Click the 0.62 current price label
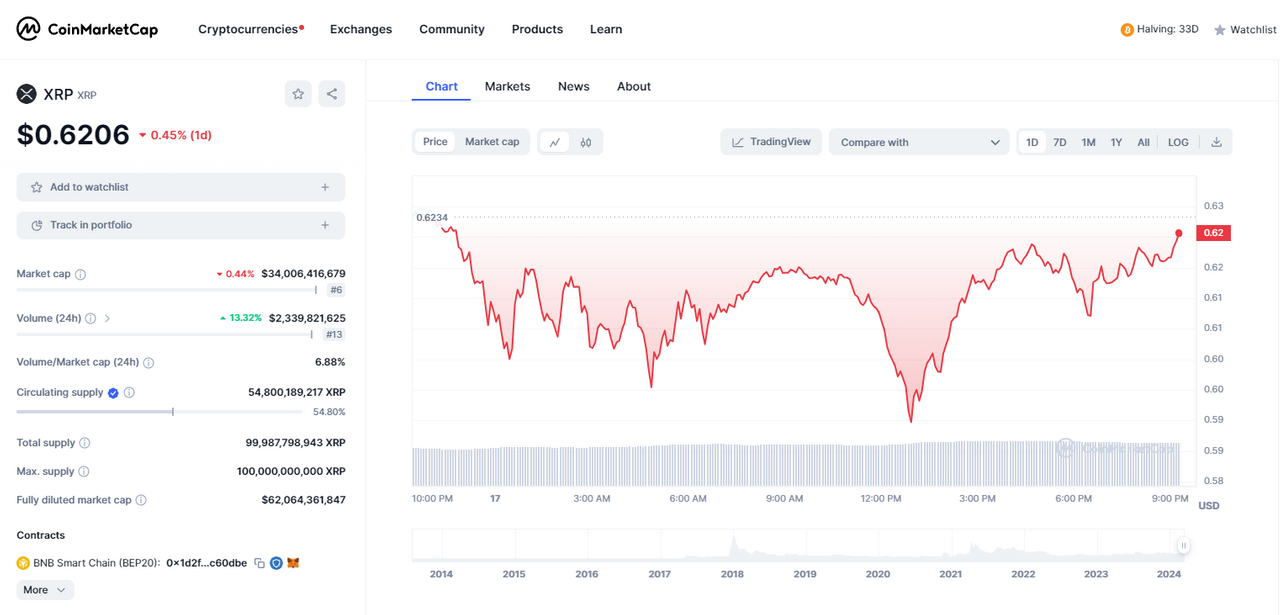The height and width of the screenshot is (615, 1280). coord(1213,233)
